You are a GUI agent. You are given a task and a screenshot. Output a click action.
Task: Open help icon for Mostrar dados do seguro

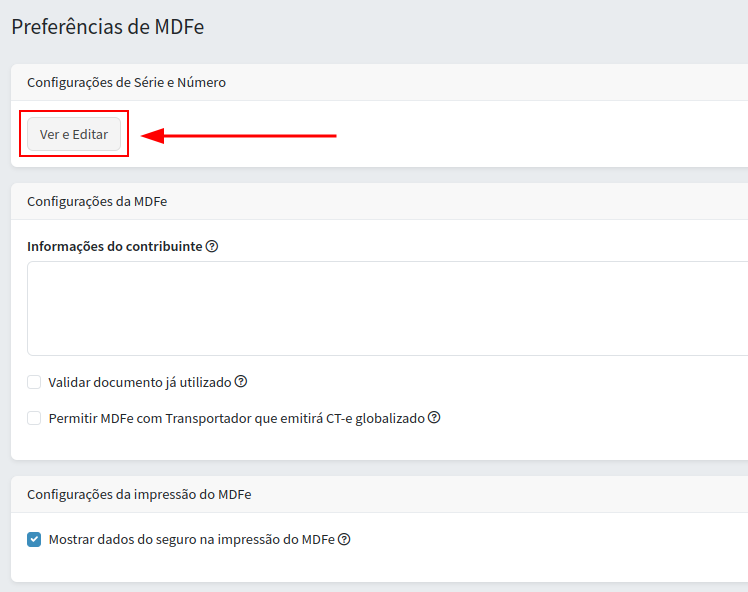(x=344, y=540)
